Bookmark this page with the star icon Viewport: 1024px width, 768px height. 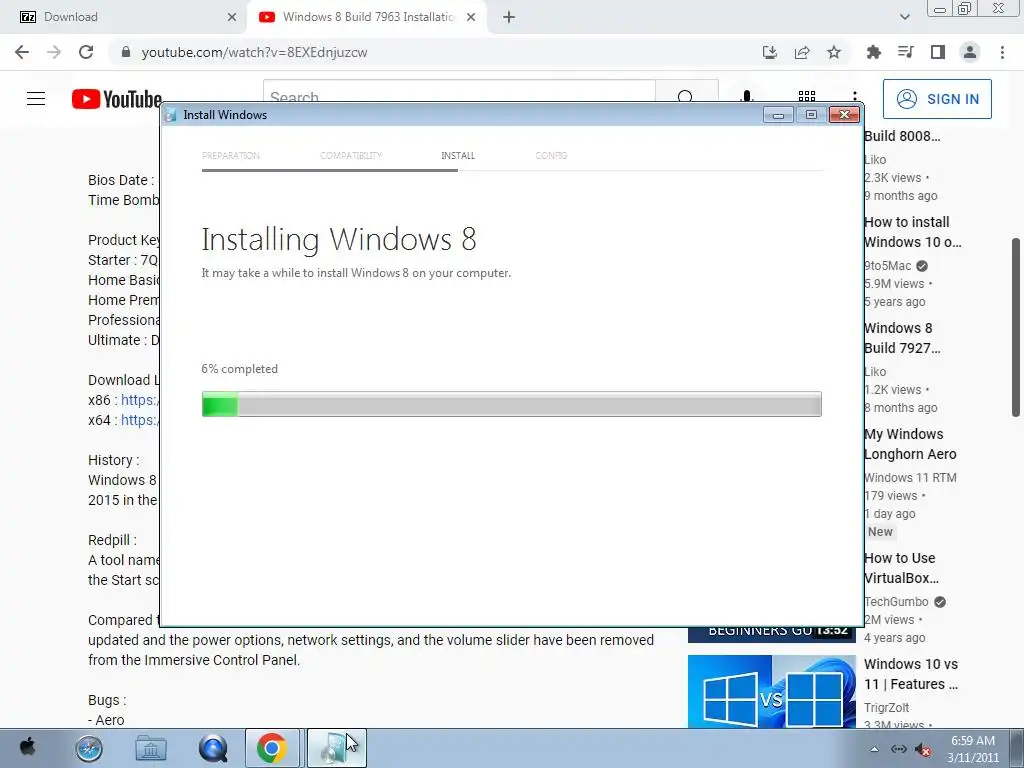click(x=834, y=52)
